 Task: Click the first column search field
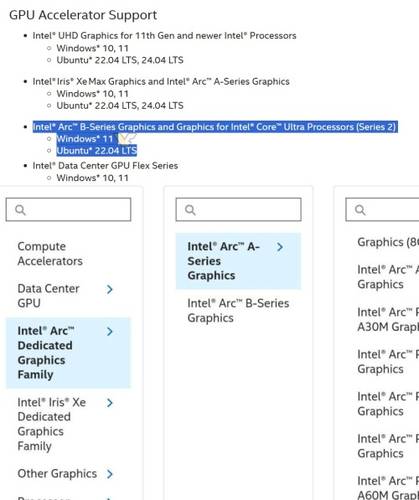68,210
